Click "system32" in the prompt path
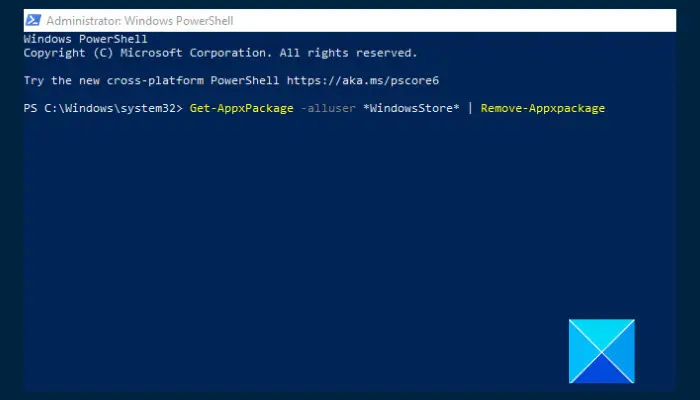This screenshot has height=400, width=700. click(150, 108)
